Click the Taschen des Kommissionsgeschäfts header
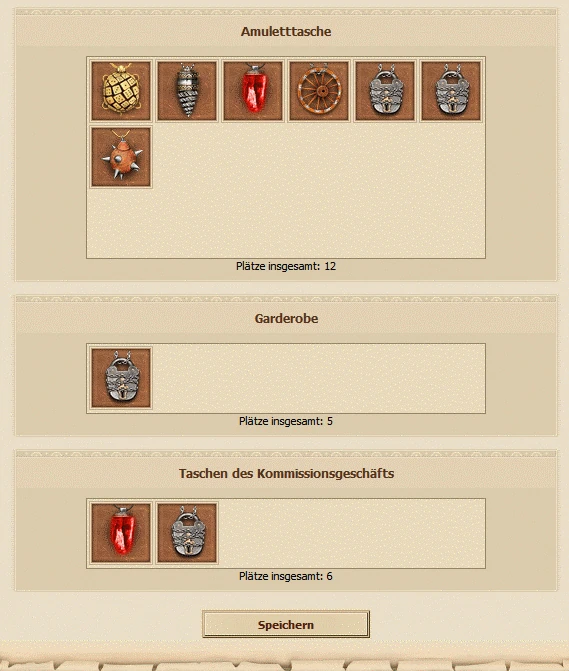 [286, 473]
